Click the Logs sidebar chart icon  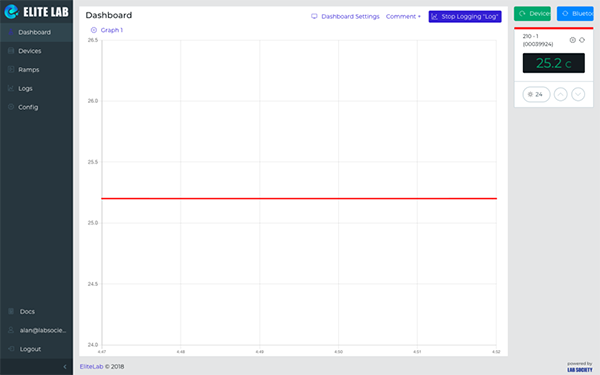pyautogui.click(x=11, y=88)
